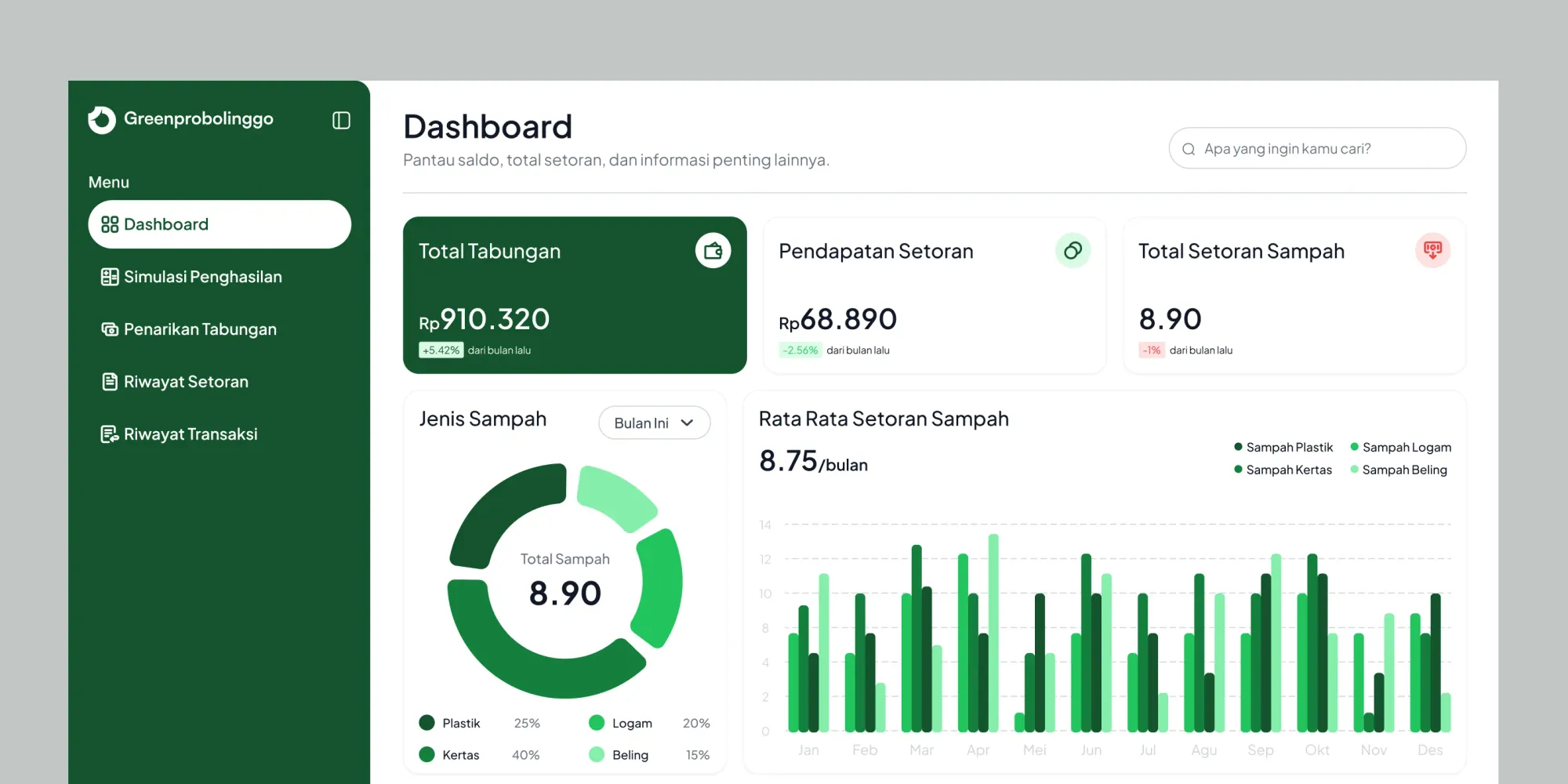
Task: Click the red icon on Total Setoran Sampah
Action: 1432,251
